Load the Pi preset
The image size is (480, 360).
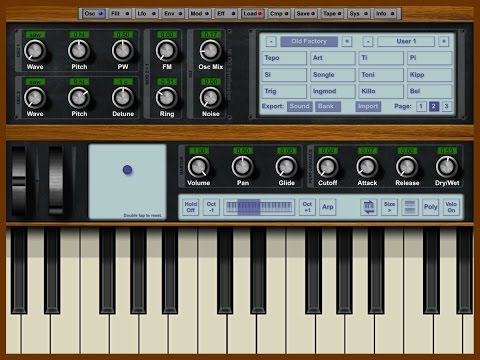point(430,58)
